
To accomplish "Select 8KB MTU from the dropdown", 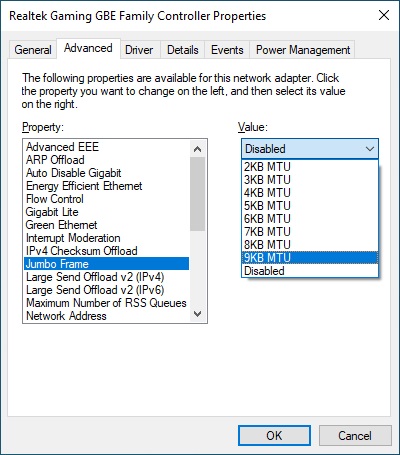I will (x=310, y=245).
